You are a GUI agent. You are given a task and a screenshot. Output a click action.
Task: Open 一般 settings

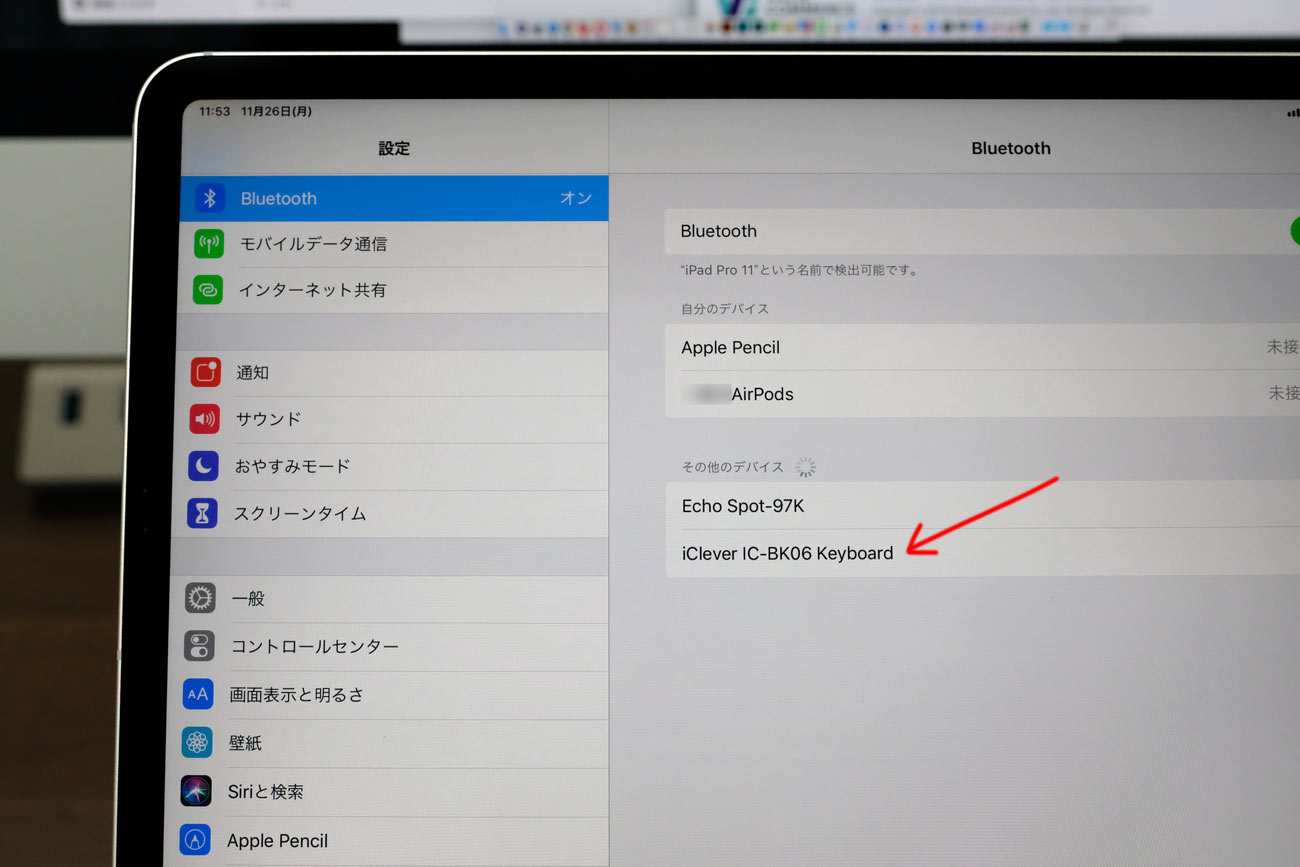pyautogui.click(x=387, y=598)
